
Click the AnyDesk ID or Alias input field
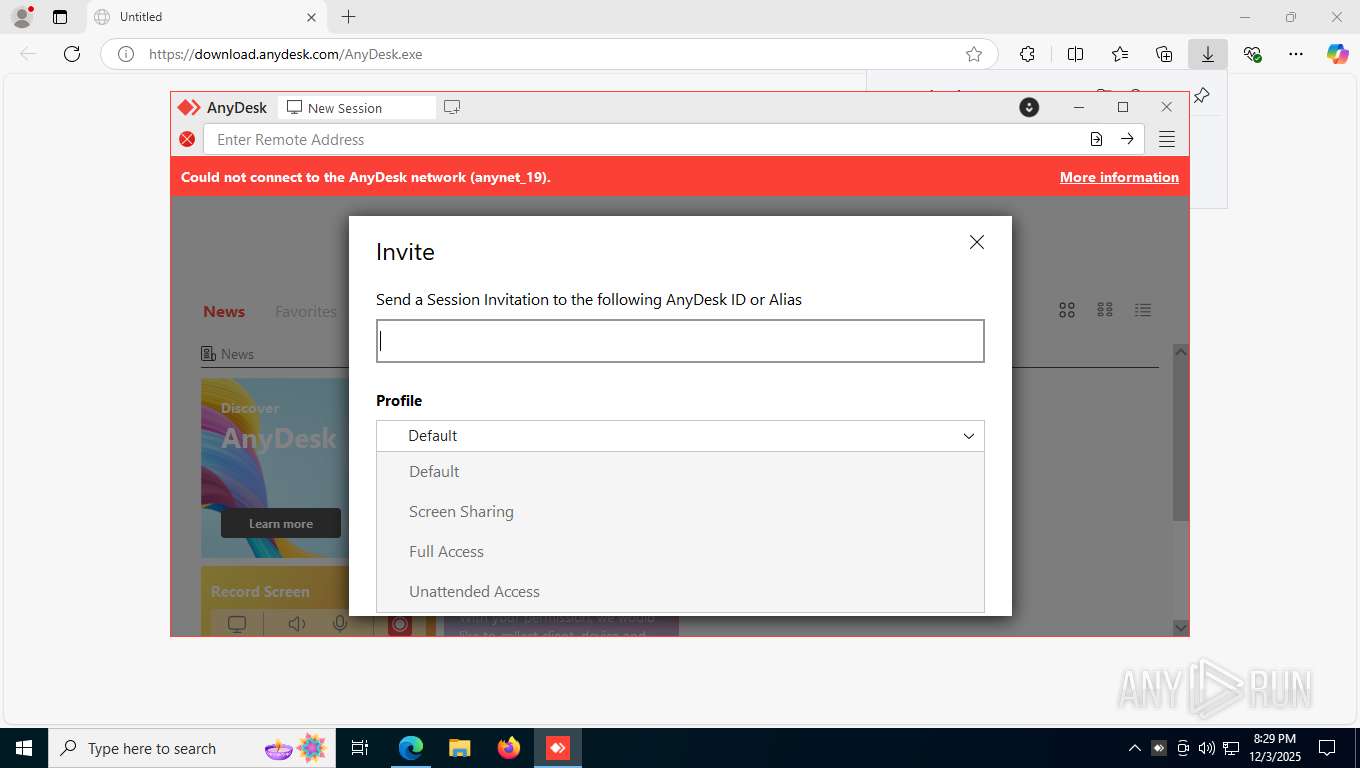pos(680,341)
